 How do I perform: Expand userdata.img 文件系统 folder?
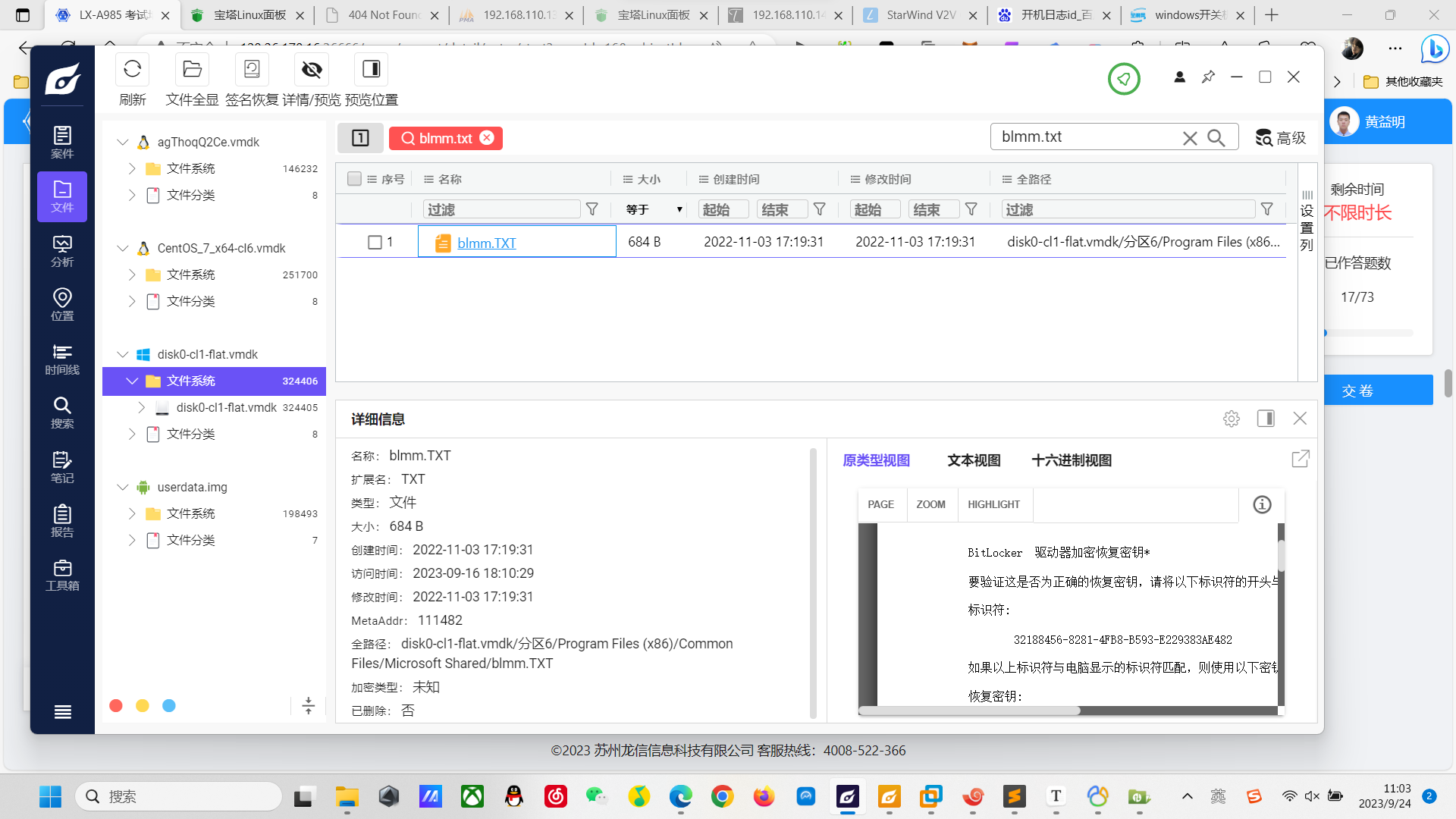(x=132, y=513)
